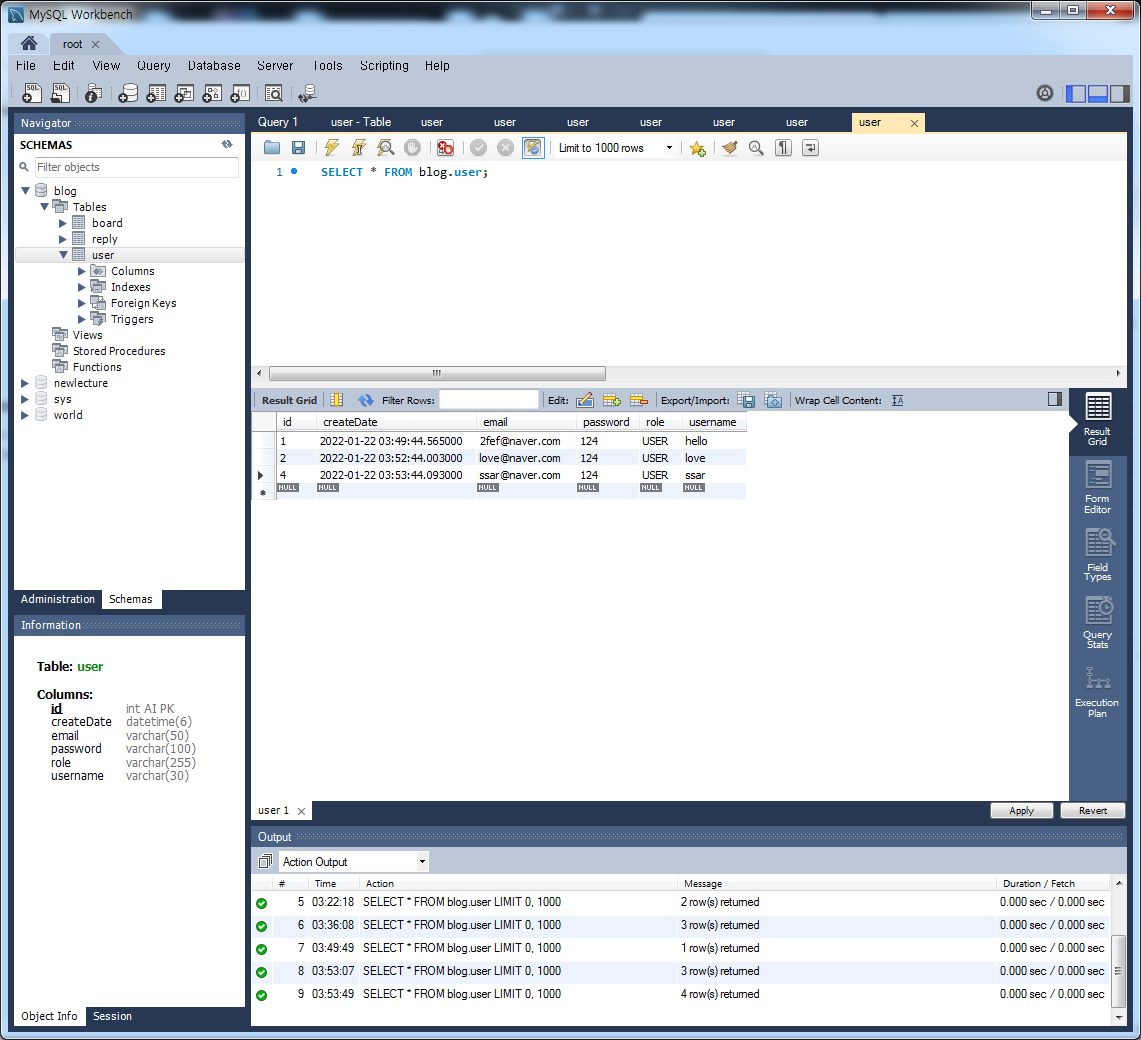Click the Rollback X icon
The image size is (1141, 1040).
[505, 148]
